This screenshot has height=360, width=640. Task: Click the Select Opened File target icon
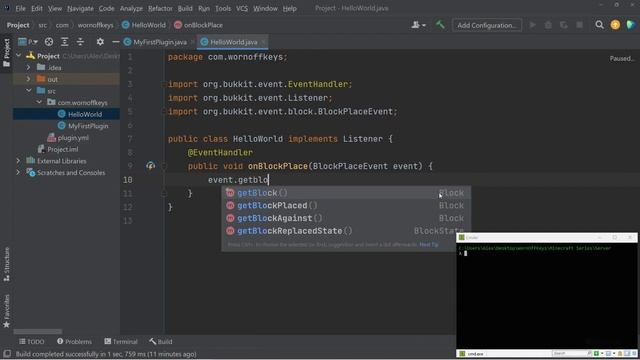point(49,42)
